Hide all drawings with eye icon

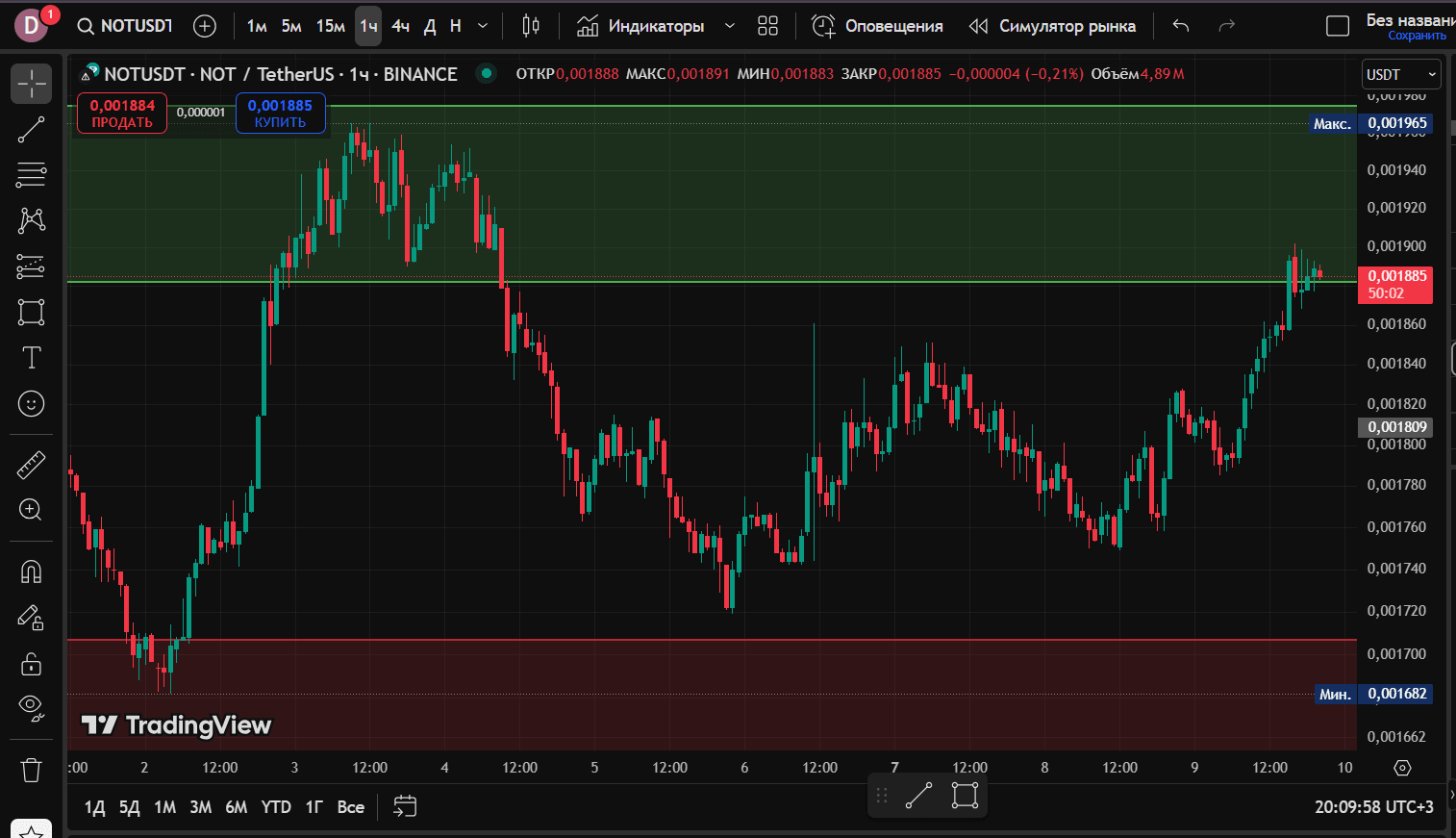[31, 708]
